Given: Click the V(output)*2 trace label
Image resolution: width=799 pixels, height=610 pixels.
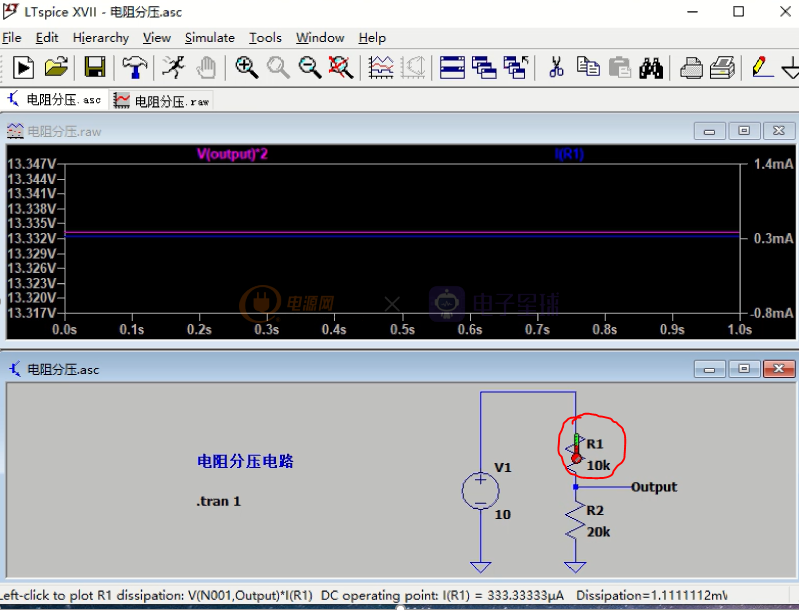Looking at the screenshot, I should tap(232, 154).
